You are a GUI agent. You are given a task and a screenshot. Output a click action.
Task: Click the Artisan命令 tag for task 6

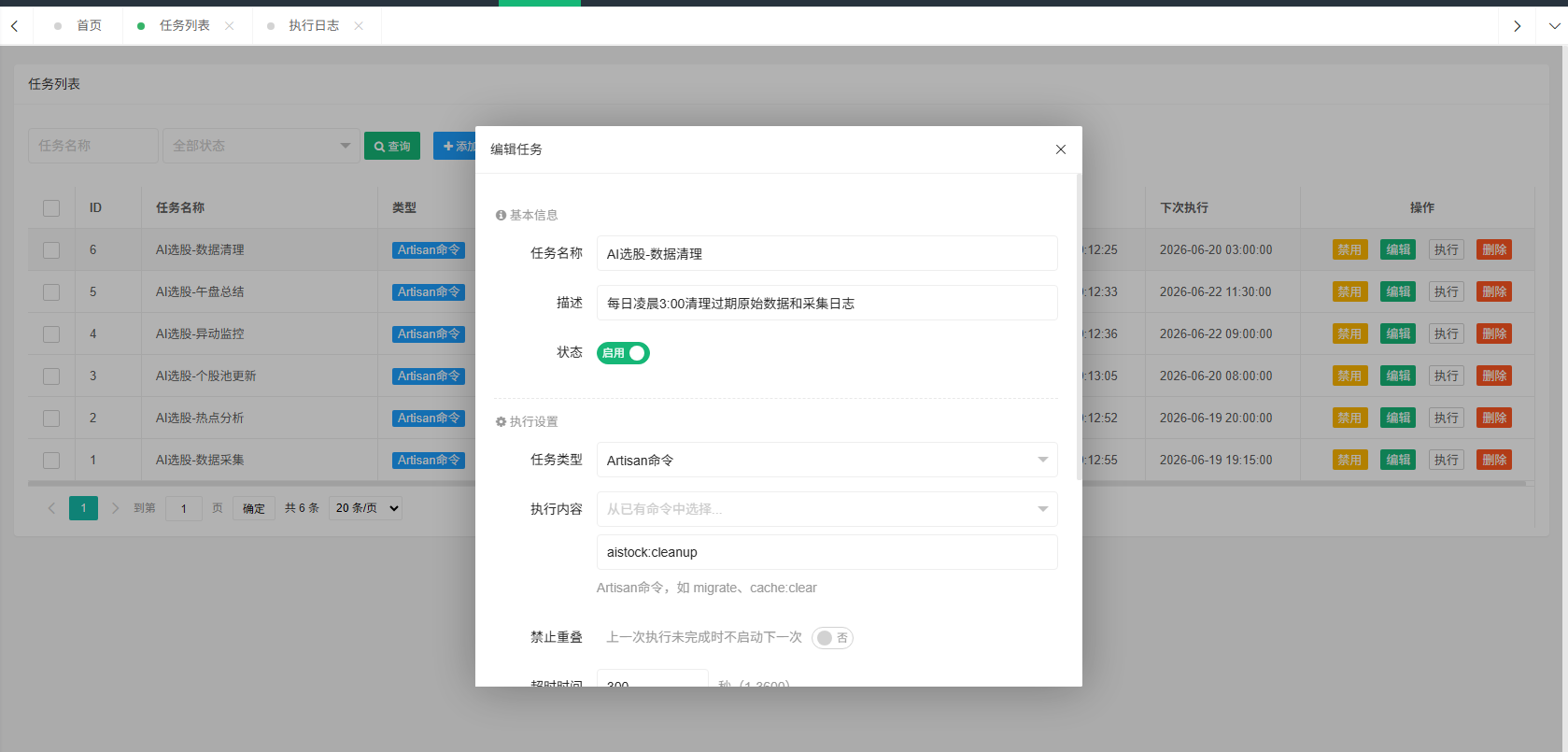pyautogui.click(x=429, y=249)
